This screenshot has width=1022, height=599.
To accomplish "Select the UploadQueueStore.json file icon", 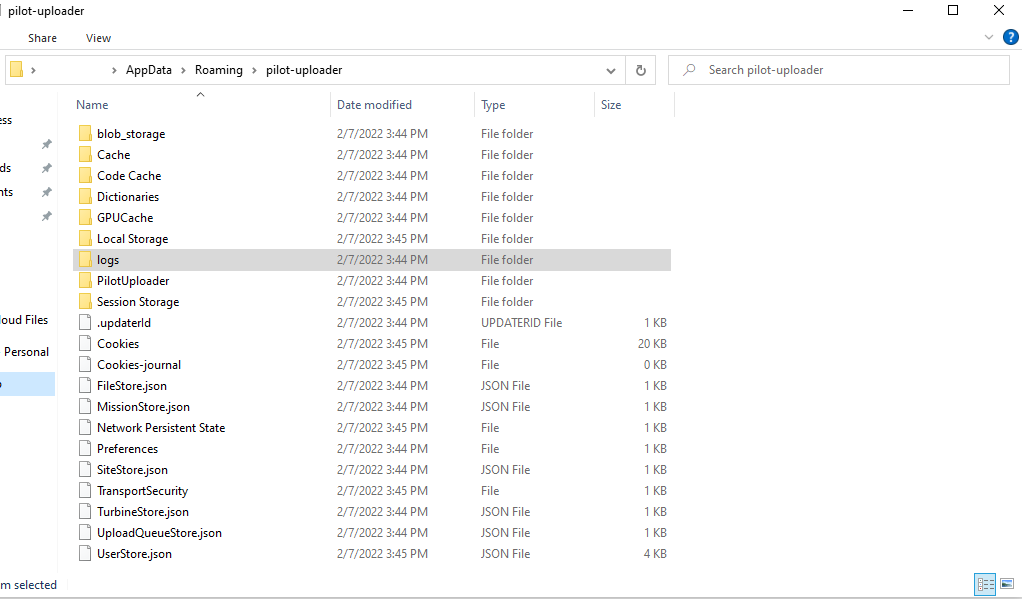I will click(85, 533).
